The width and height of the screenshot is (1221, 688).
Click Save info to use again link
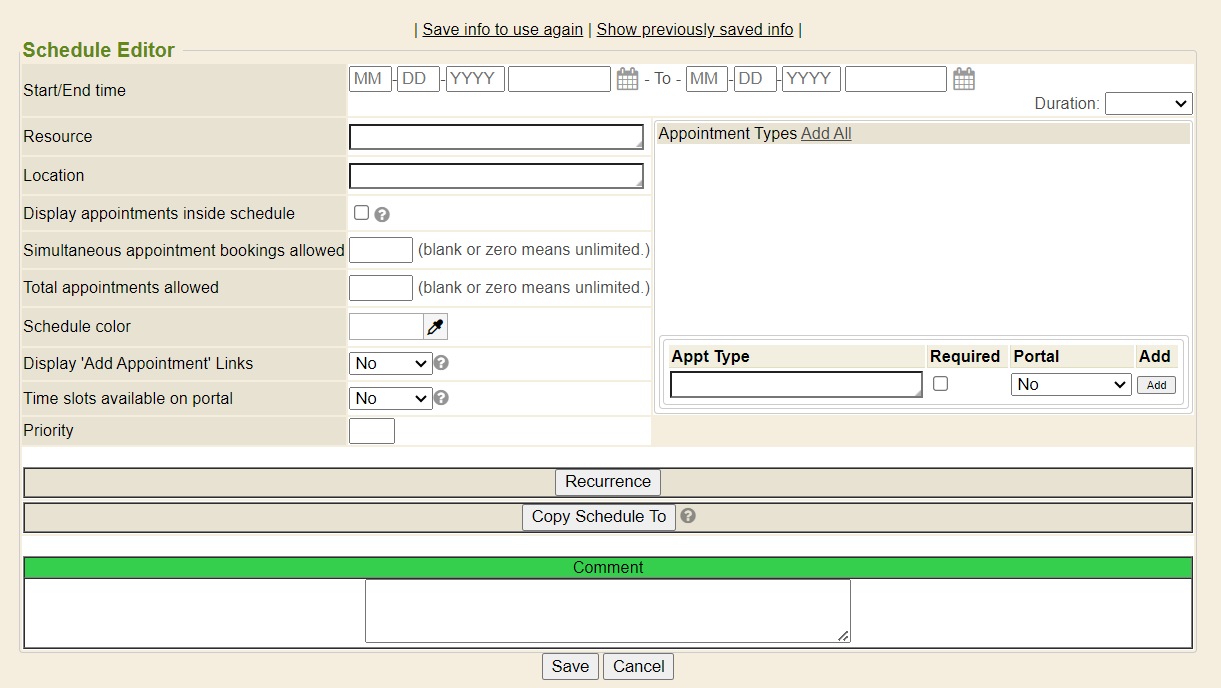click(502, 30)
